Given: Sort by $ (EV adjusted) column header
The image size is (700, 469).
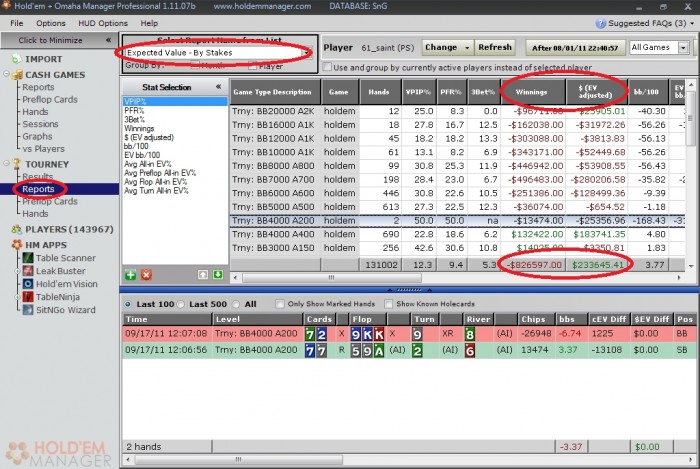Looking at the screenshot, I should pyautogui.click(x=596, y=92).
